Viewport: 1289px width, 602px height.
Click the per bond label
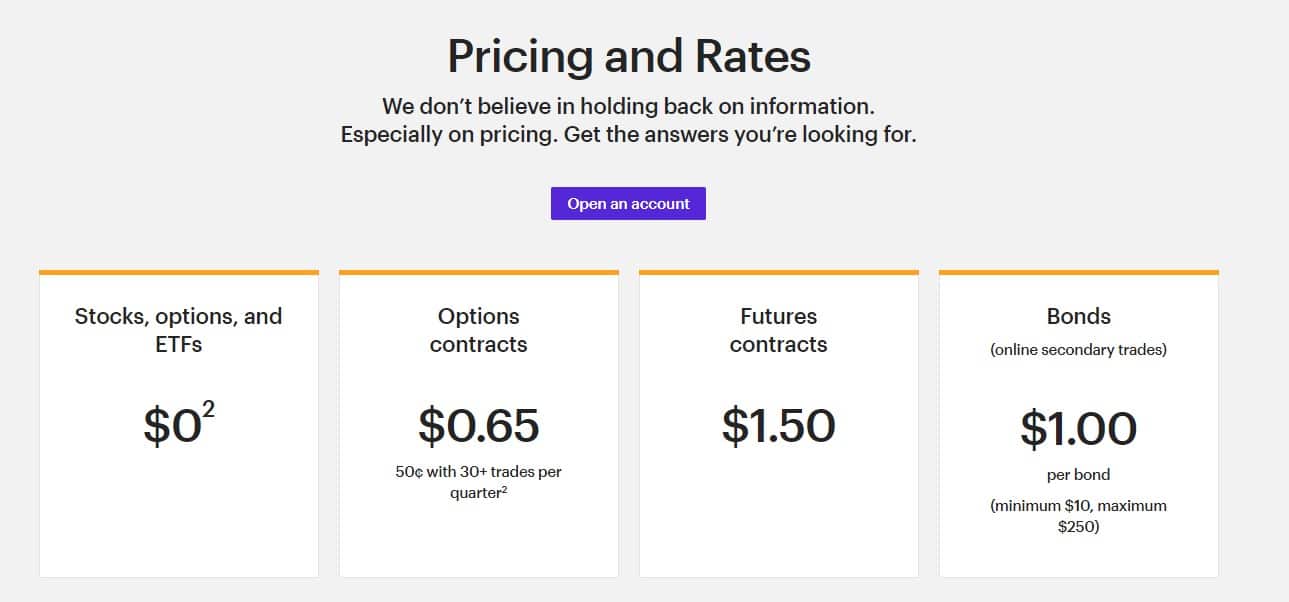coord(1079,475)
